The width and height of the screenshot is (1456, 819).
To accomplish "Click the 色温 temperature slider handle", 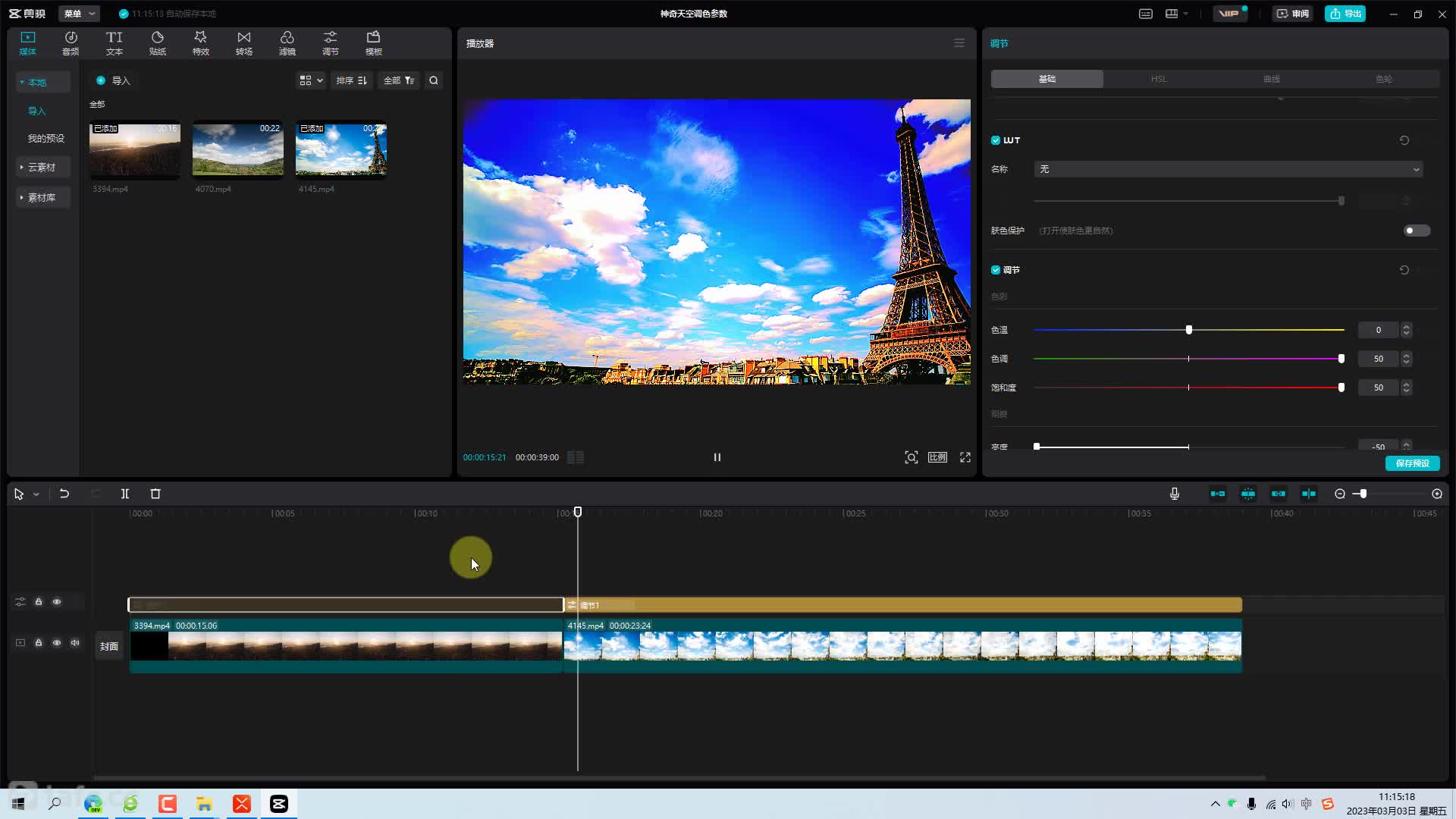I will 1189,330.
